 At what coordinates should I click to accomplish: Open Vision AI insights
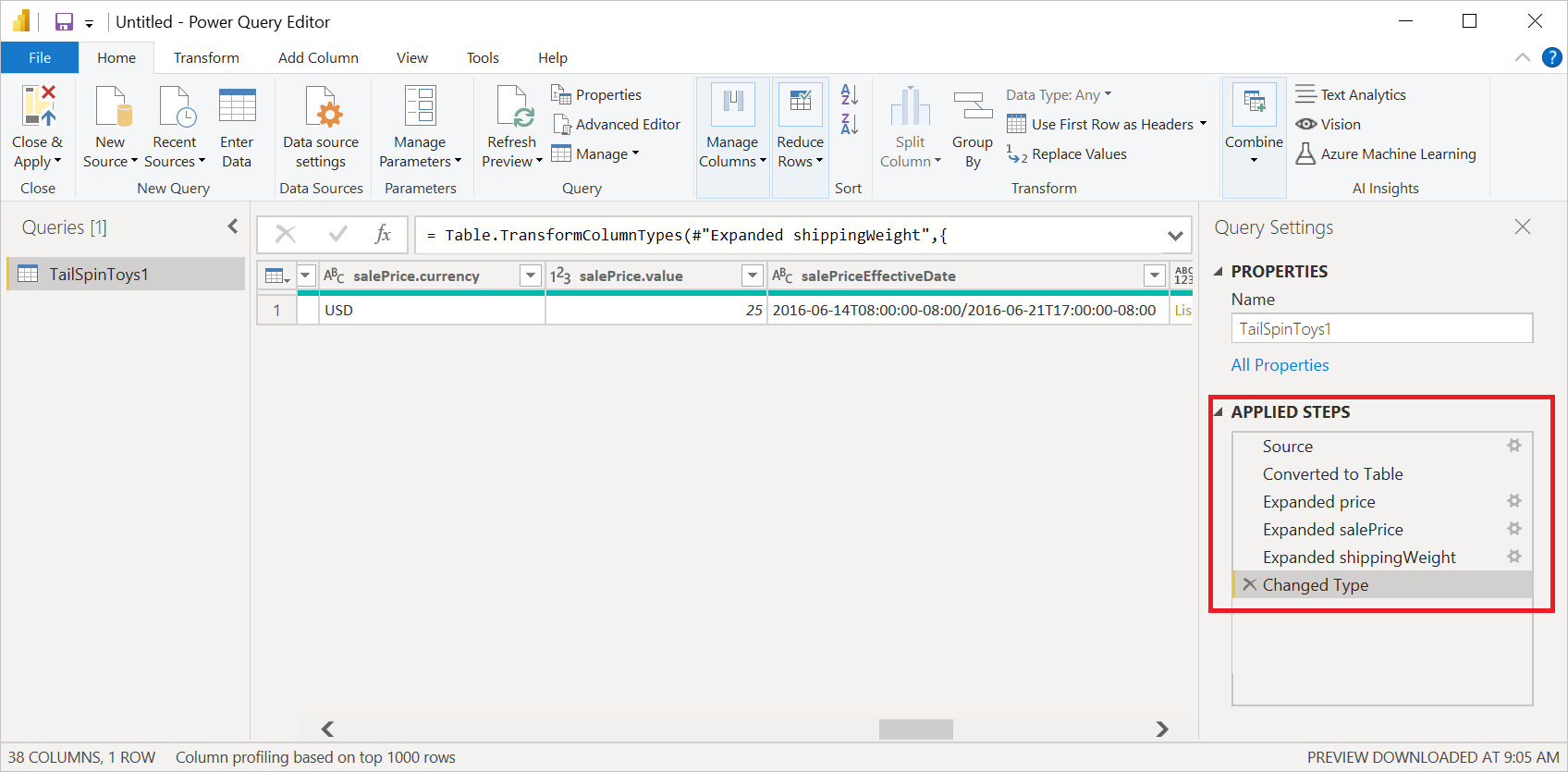[1329, 124]
